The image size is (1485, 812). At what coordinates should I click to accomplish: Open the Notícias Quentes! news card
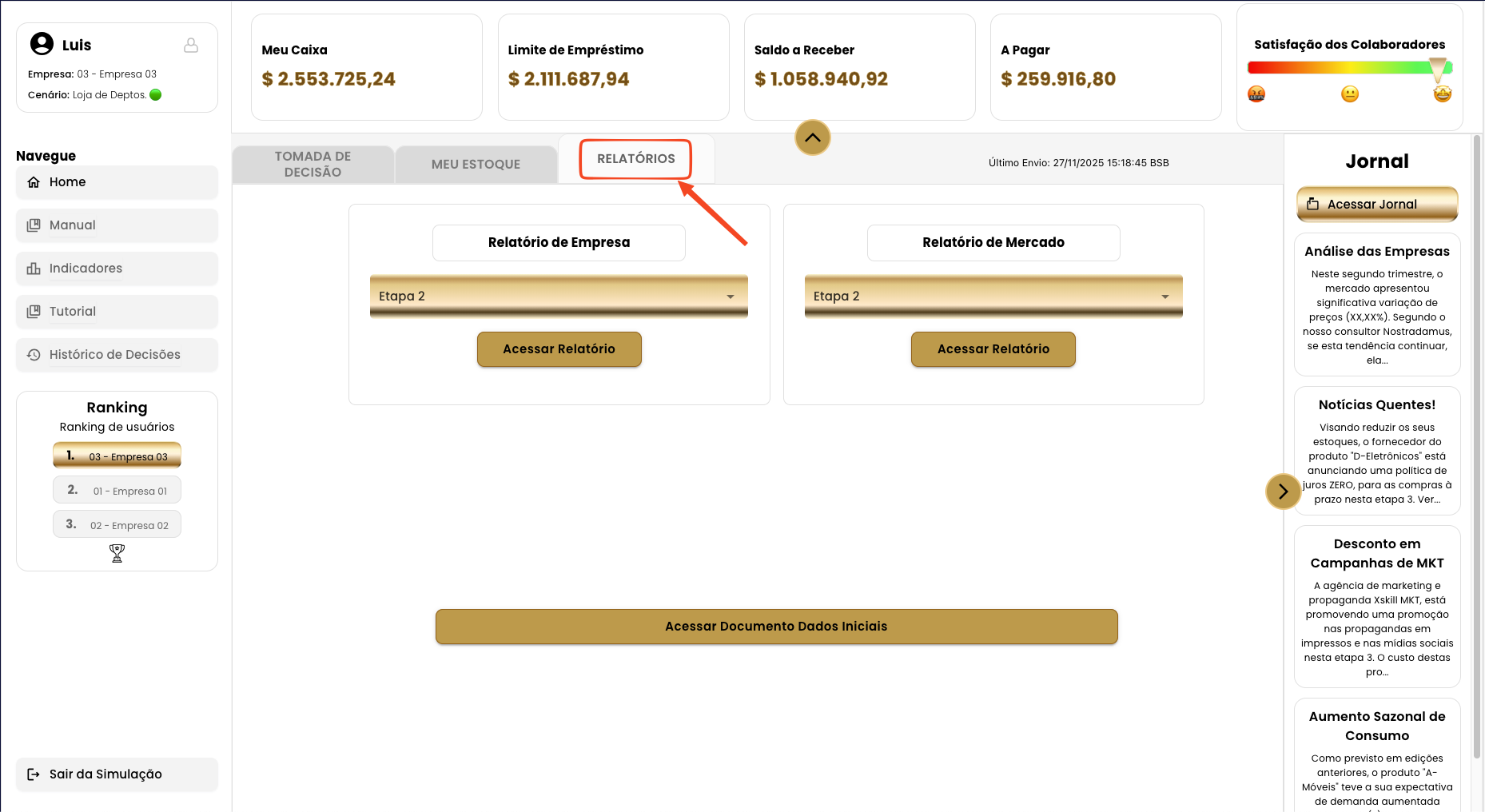pyautogui.click(x=1377, y=451)
